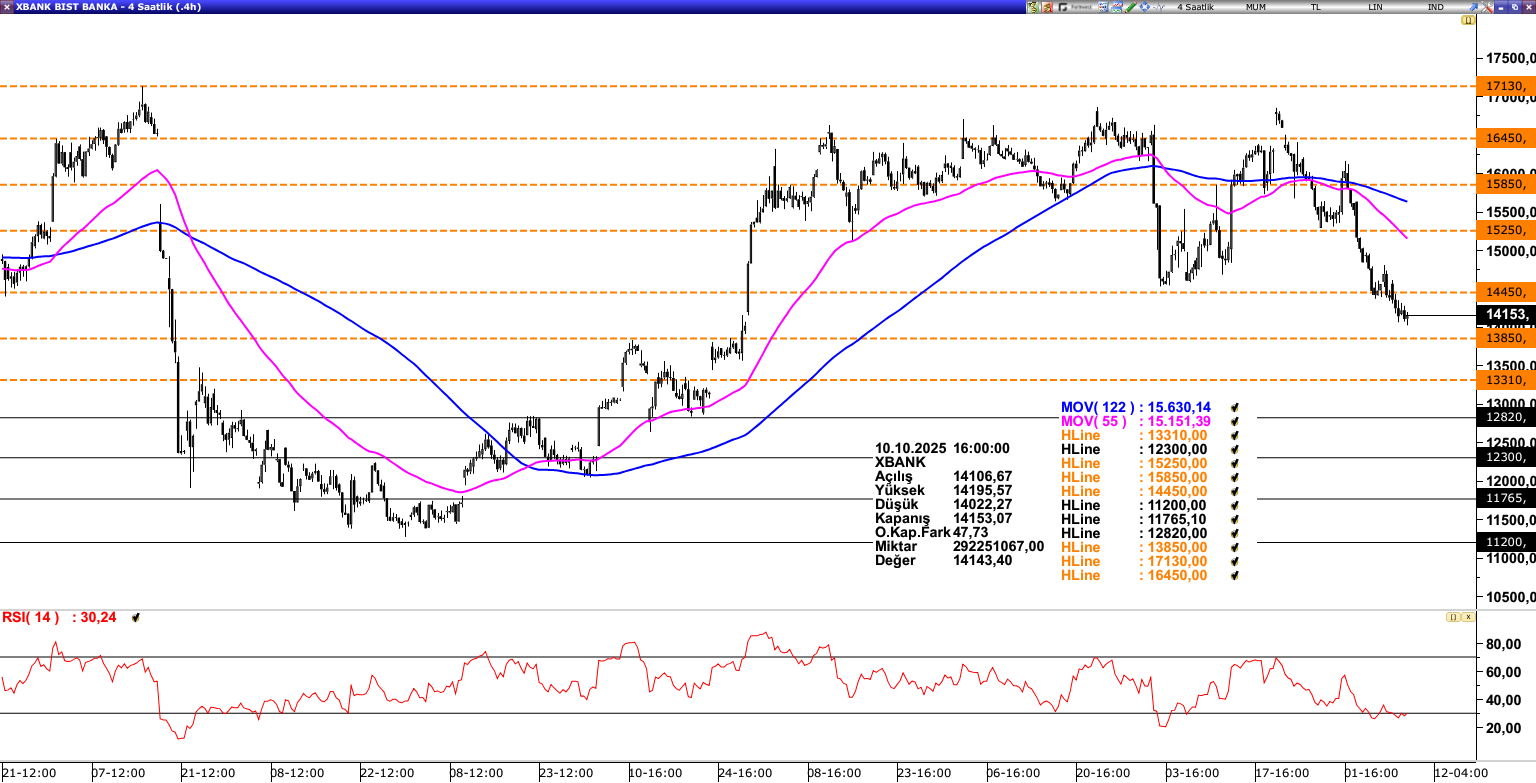This screenshot has height=783, width=1536.
Task: Click the first yellow figure icon in toolbar
Action: tap(1033, 7)
